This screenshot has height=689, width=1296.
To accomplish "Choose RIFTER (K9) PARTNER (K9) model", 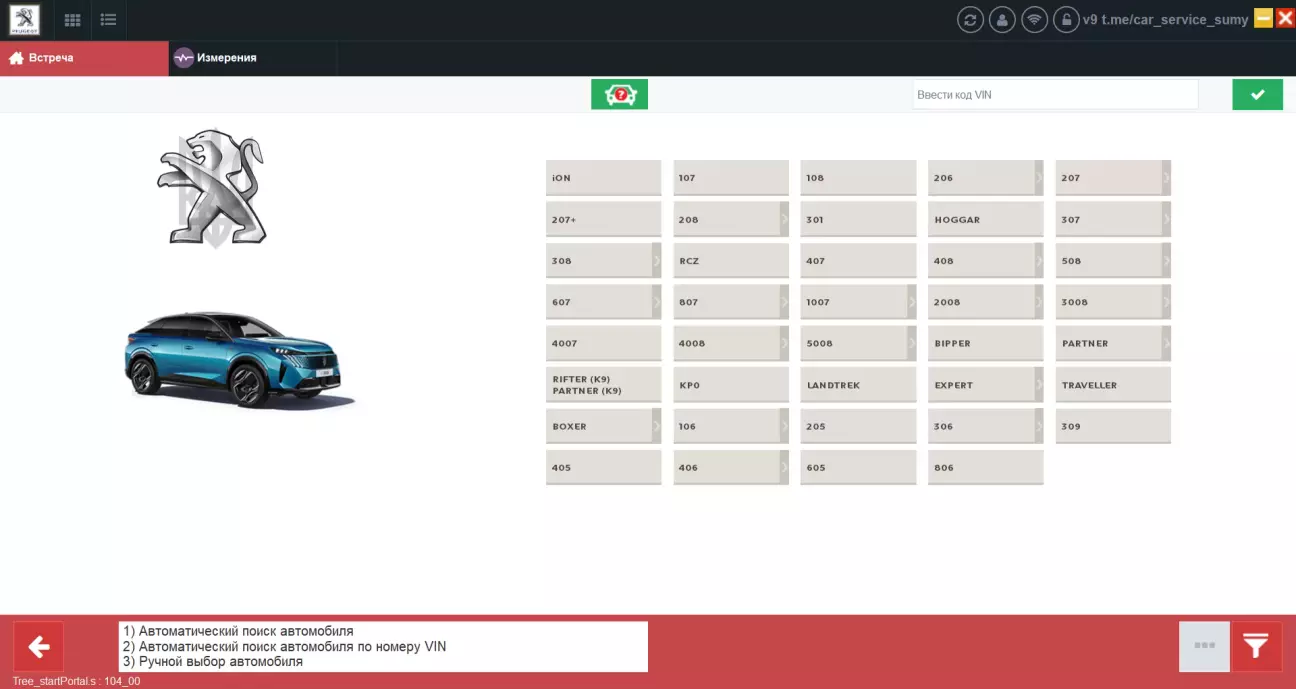I will 603,385.
